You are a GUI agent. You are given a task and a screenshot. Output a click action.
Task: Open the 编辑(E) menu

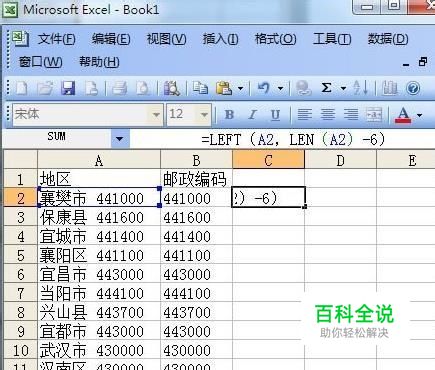pos(111,39)
